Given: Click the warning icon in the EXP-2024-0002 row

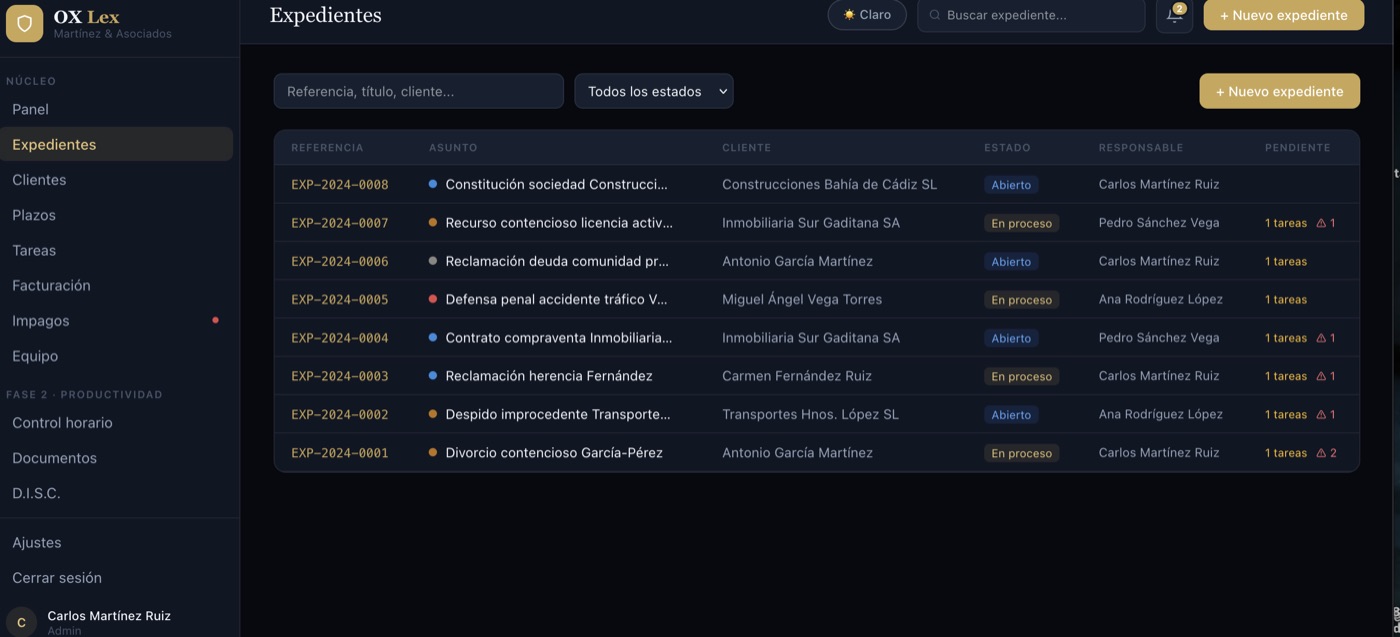Looking at the screenshot, I should [x=1321, y=414].
